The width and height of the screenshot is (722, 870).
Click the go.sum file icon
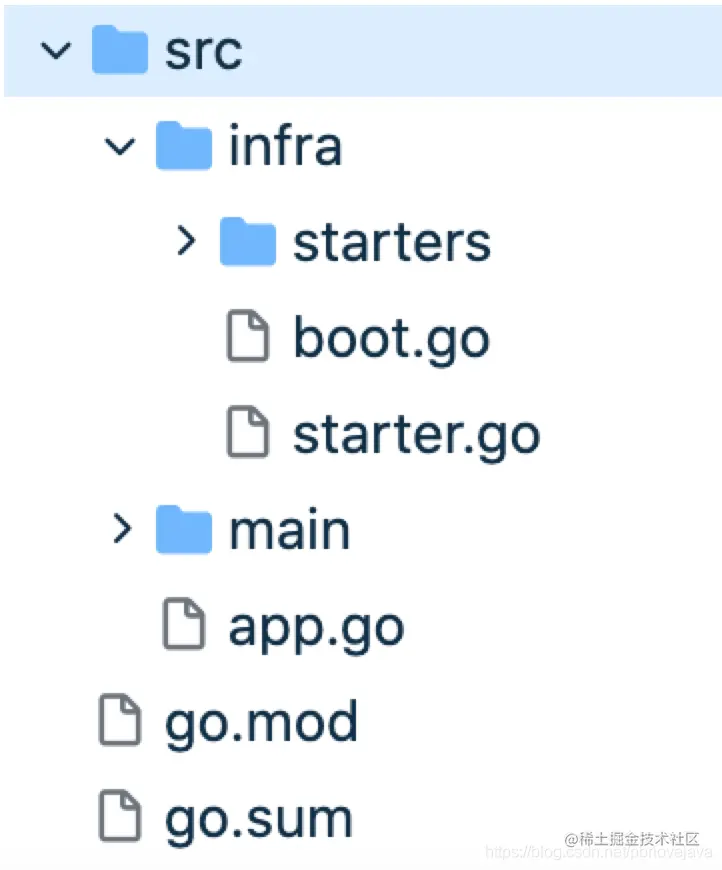tap(119, 817)
